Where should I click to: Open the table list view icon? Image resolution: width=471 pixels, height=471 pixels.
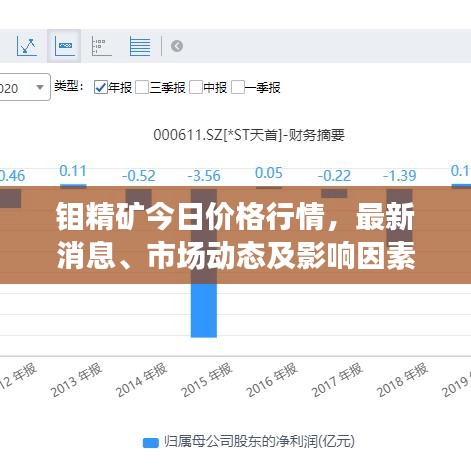point(140,46)
